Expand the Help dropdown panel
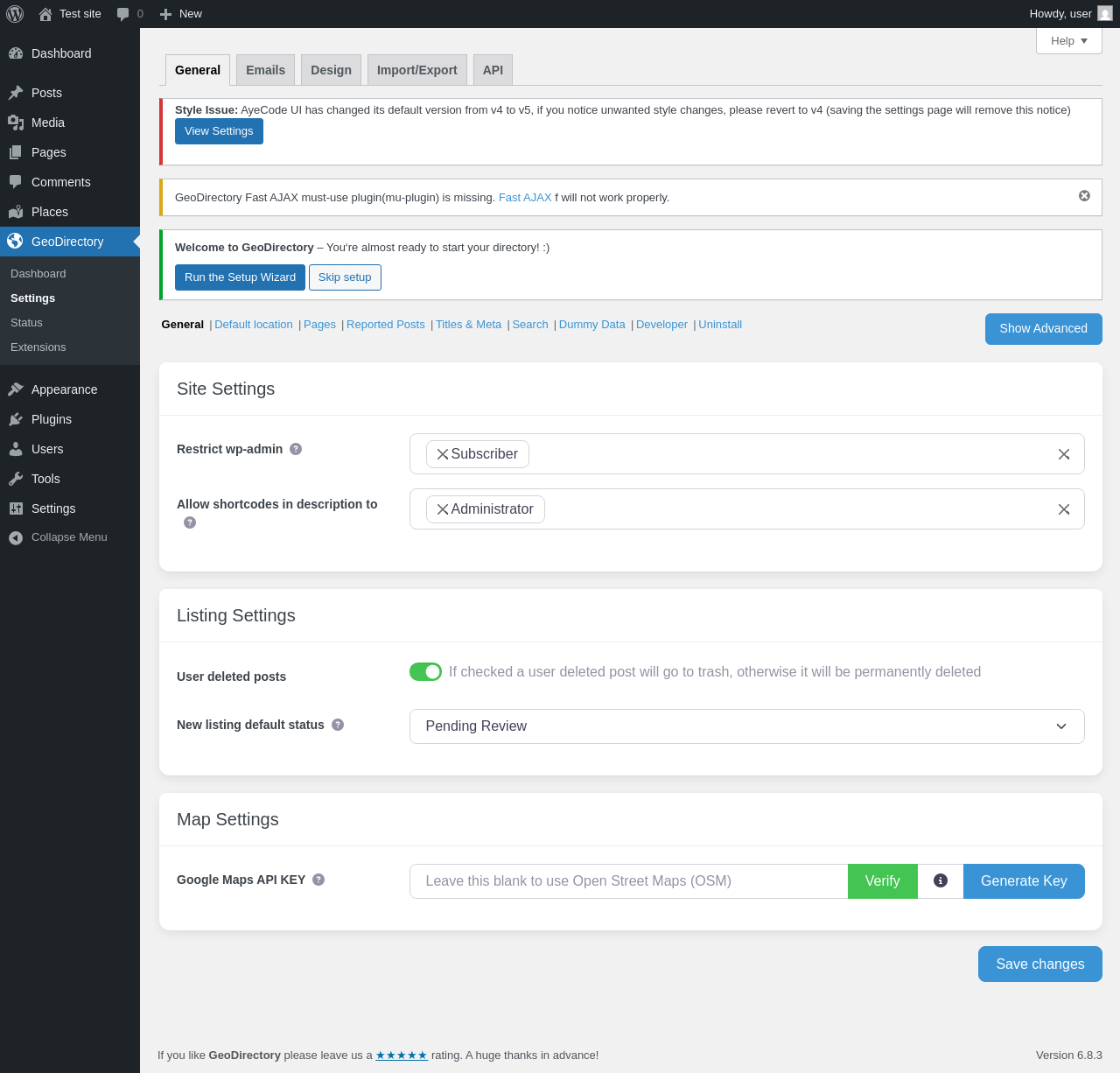 tap(1068, 41)
